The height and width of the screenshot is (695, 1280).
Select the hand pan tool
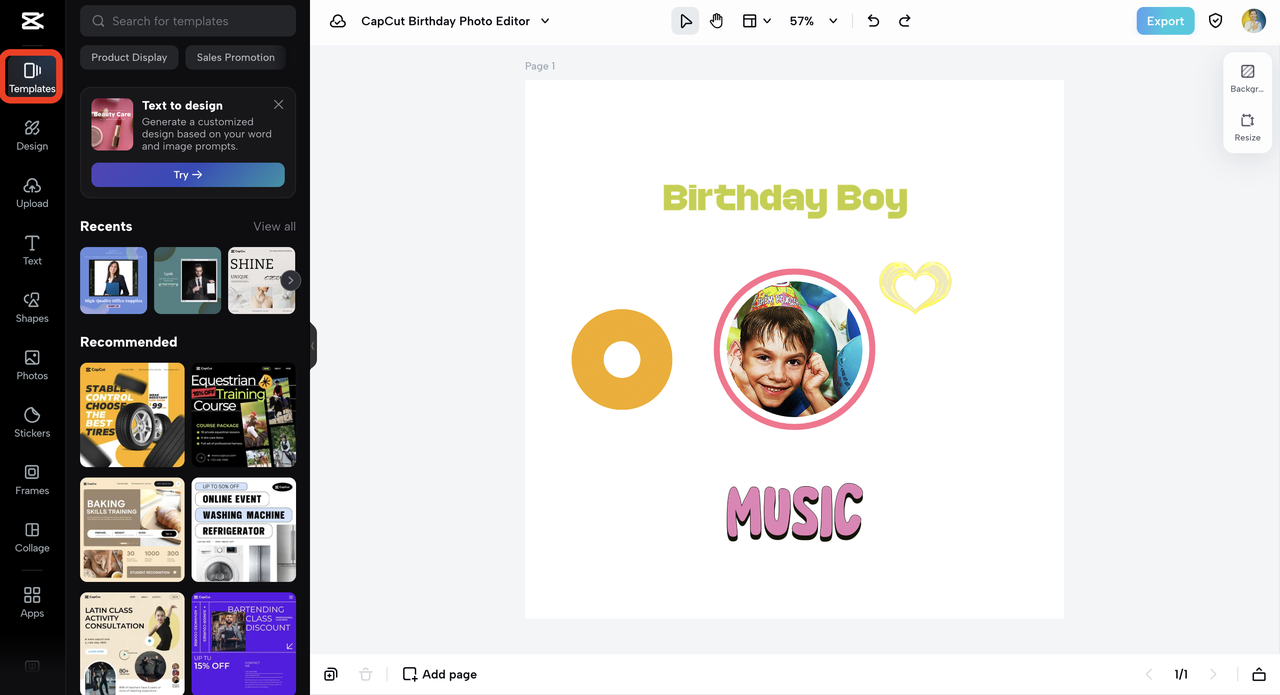(x=717, y=21)
